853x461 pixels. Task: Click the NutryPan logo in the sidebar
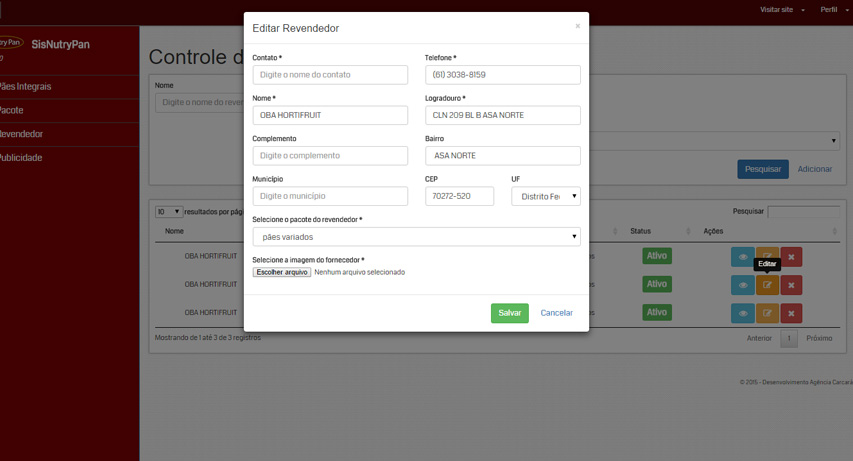click(x=11, y=42)
